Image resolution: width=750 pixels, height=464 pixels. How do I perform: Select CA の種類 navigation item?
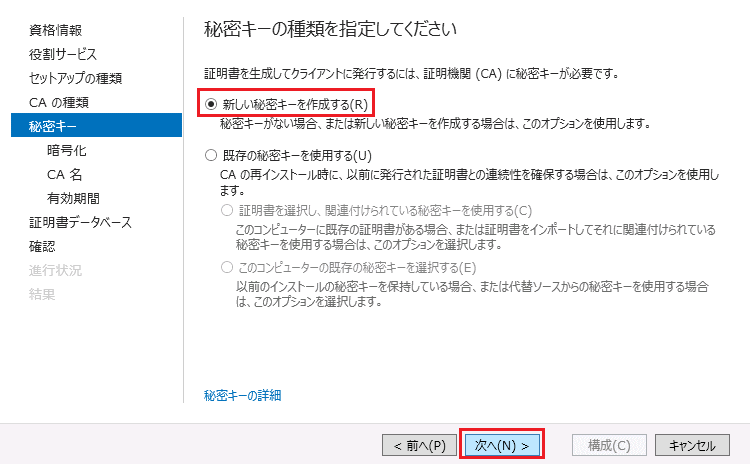pos(59,102)
